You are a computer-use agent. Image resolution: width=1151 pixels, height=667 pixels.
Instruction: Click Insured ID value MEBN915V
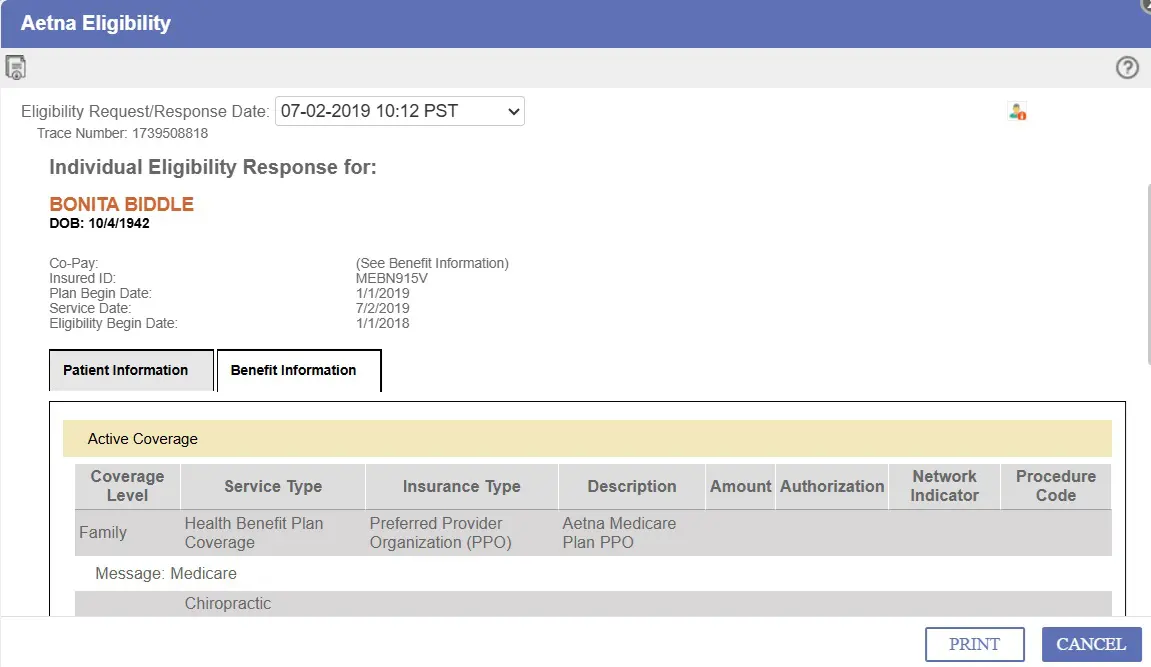pyautogui.click(x=391, y=278)
